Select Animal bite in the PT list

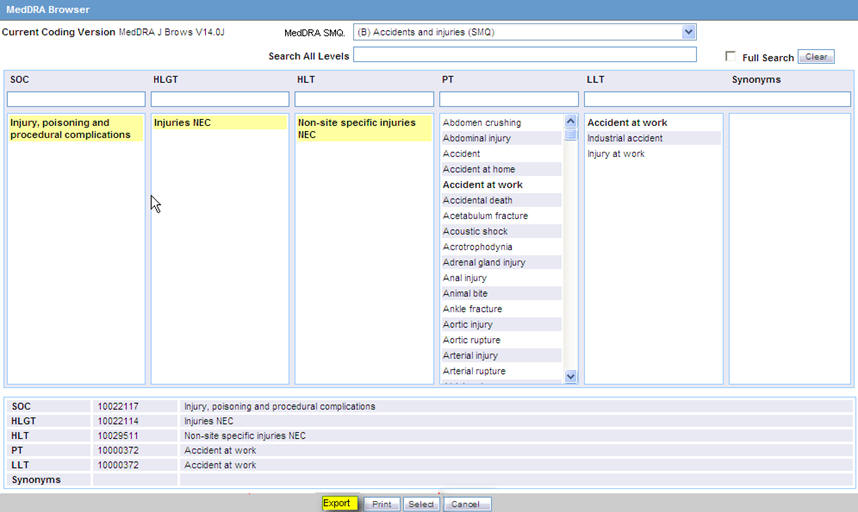[x=465, y=294]
